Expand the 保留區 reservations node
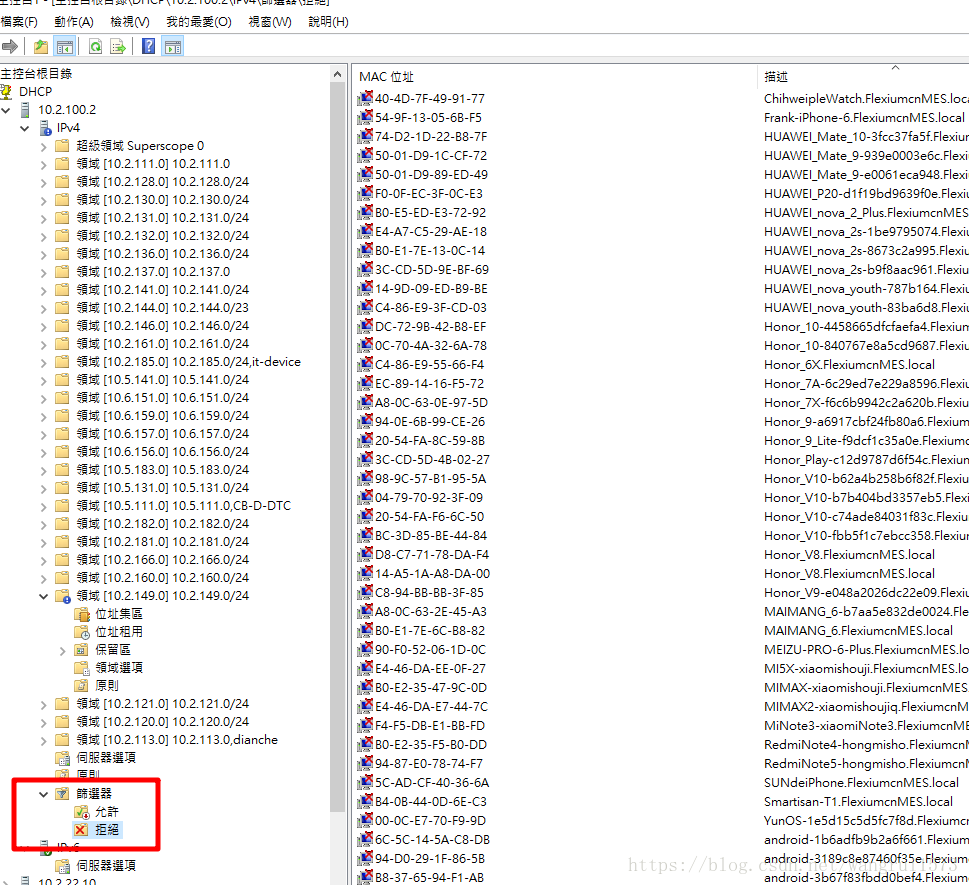 tap(62, 651)
